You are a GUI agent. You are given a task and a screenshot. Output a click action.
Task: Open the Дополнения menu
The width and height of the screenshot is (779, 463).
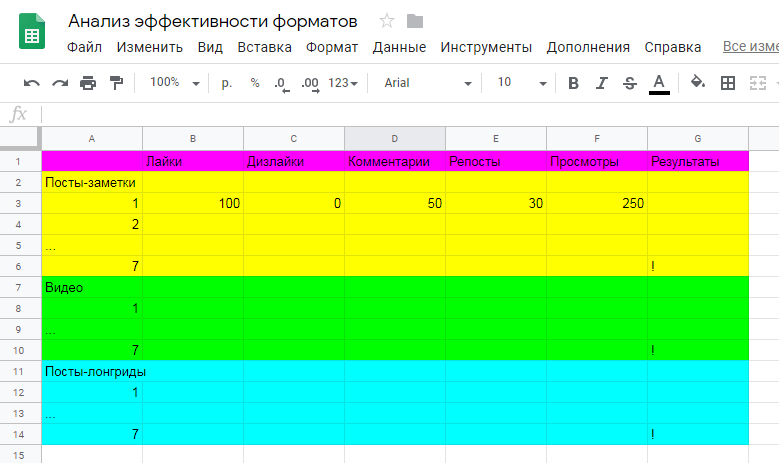[x=588, y=47]
